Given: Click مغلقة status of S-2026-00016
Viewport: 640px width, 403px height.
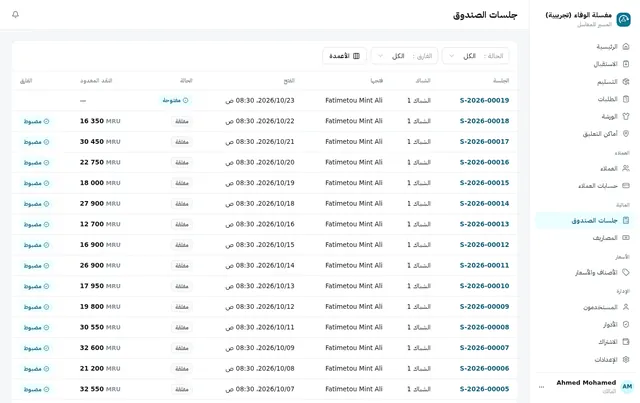Looking at the screenshot, I should 182,163.
